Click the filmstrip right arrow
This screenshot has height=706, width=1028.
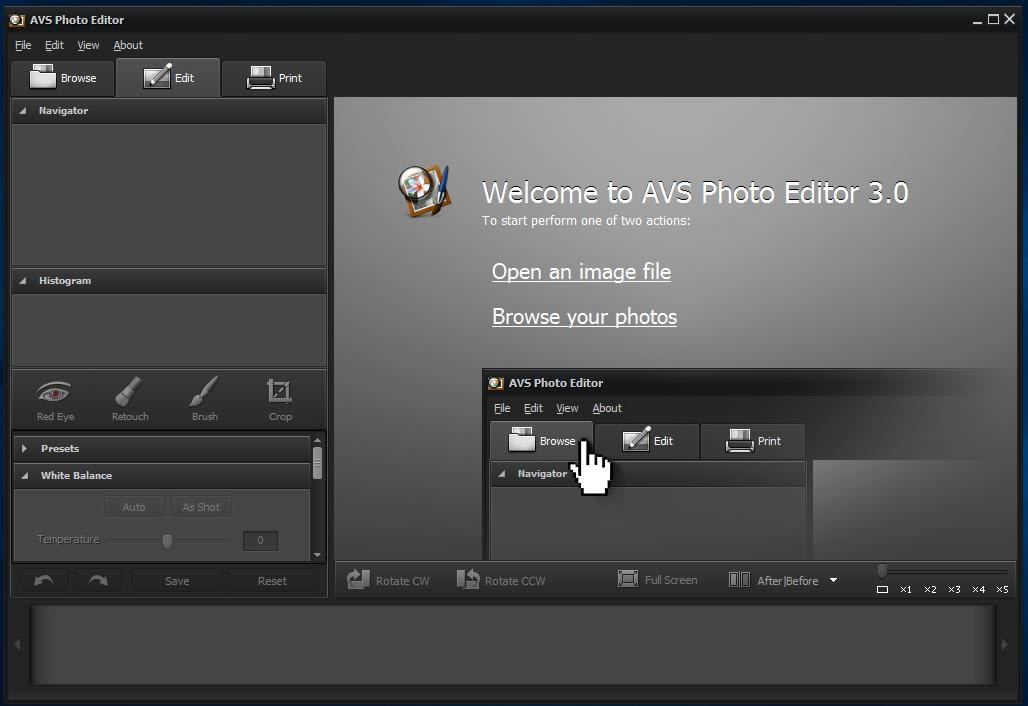point(1004,645)
